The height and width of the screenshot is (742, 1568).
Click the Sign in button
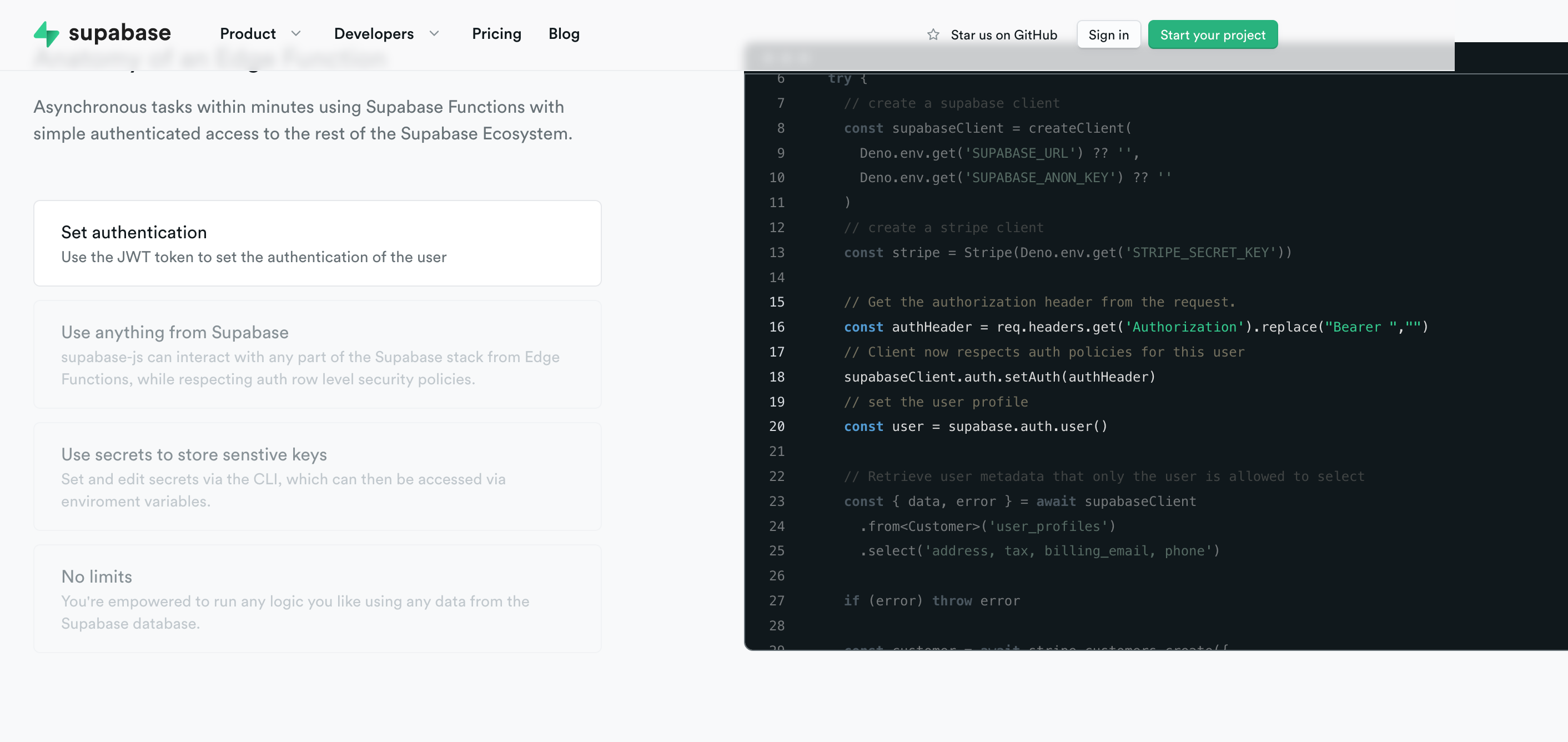(x=1108, y=34)
